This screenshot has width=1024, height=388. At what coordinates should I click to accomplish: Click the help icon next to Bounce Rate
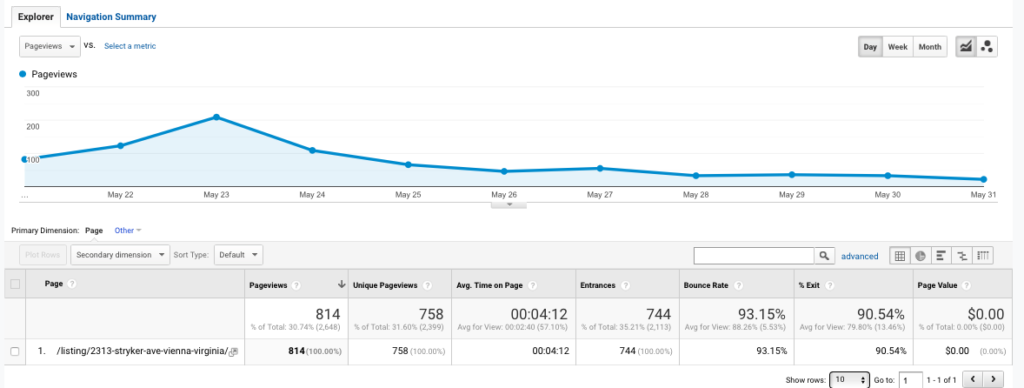(739, 285)
